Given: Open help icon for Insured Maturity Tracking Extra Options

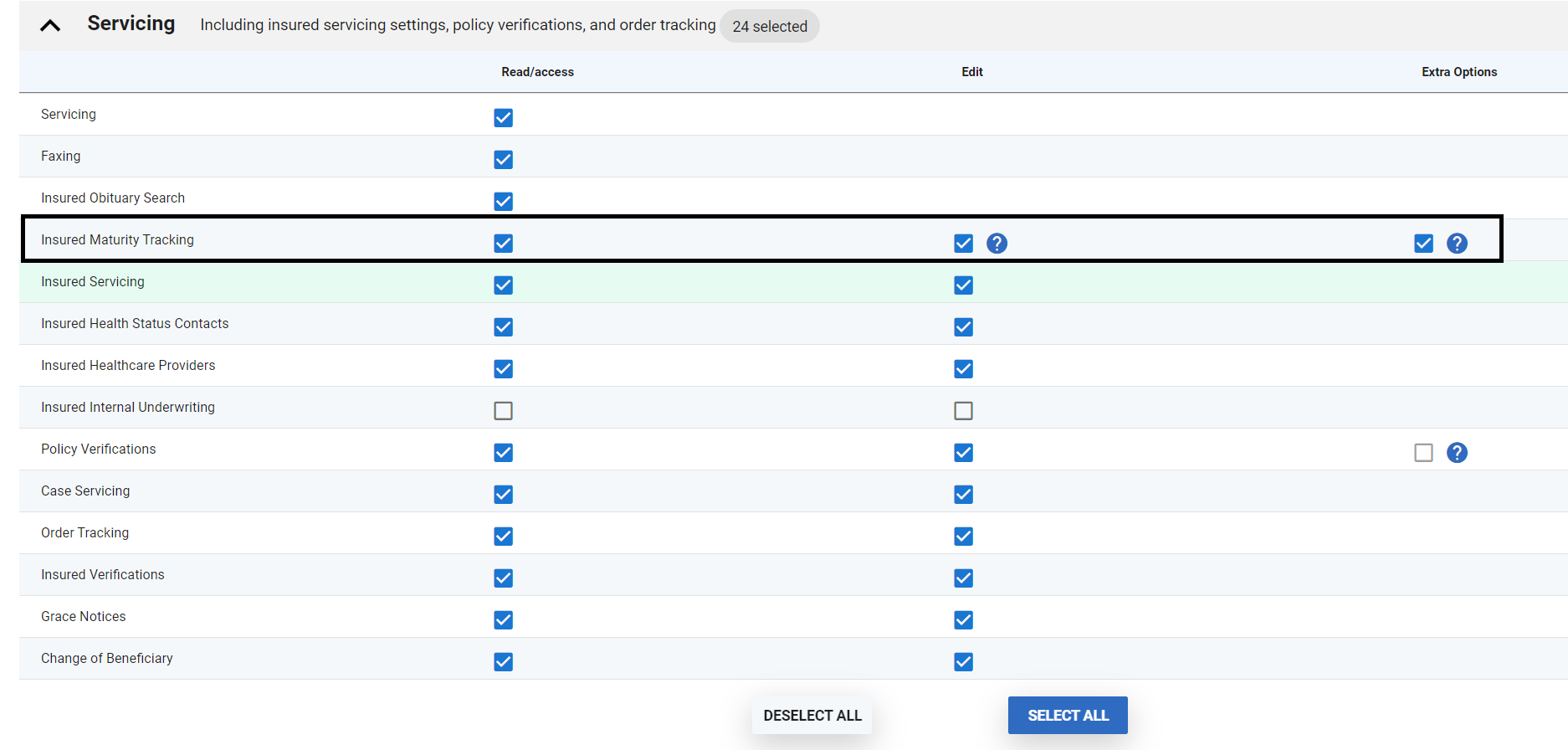Looking at the screenshot, I should point(1457,244).
